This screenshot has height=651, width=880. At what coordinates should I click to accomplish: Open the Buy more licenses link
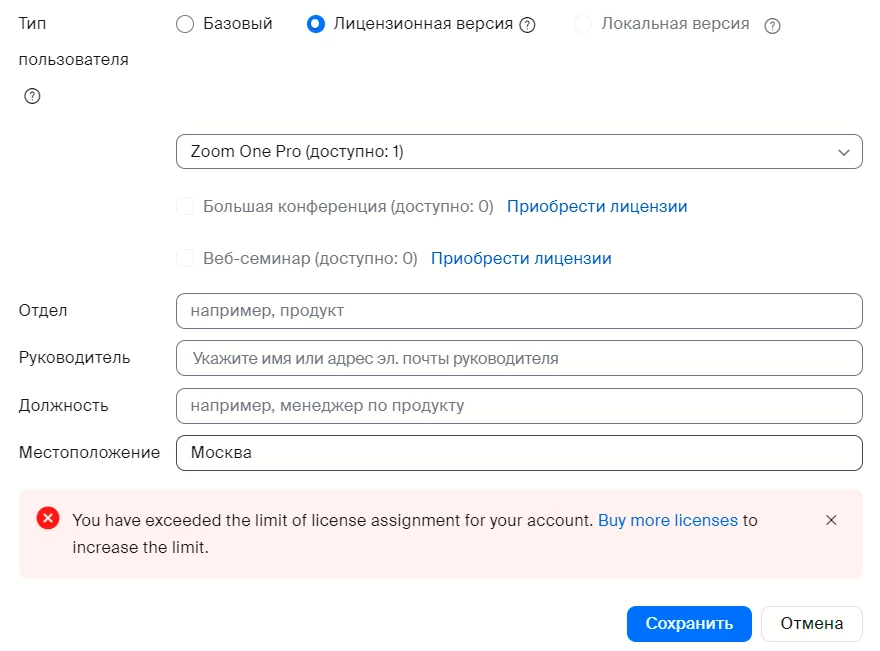[x=668, y=520]
